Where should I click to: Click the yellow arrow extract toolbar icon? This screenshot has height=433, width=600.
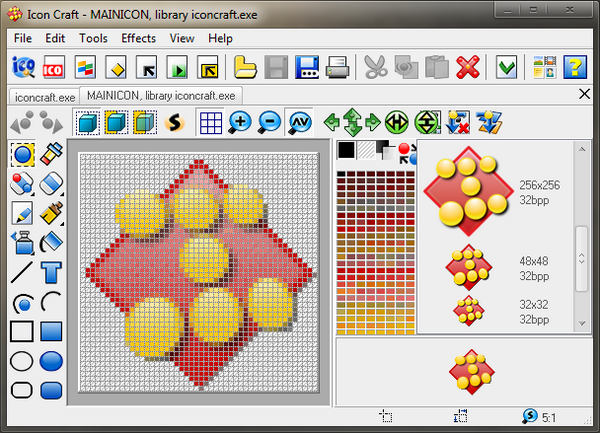click(208, 67)
